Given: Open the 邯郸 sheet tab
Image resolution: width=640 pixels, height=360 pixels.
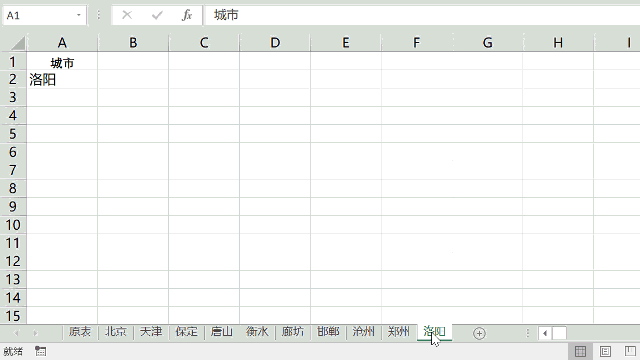Looking at the screenshot, I should [x=328, y=332].
